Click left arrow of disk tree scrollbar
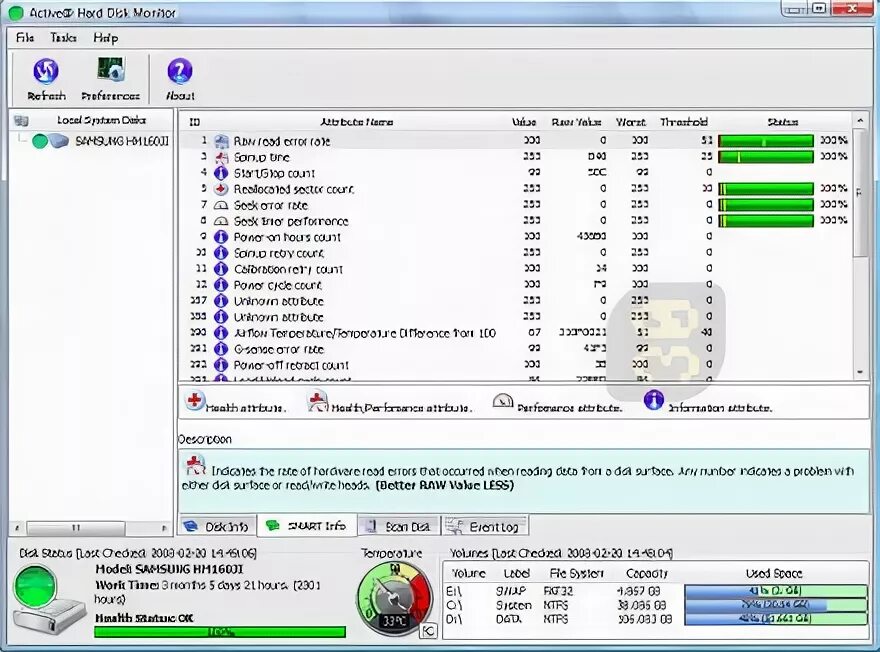Viewport: 880px width, 652px height. point(17,528)
